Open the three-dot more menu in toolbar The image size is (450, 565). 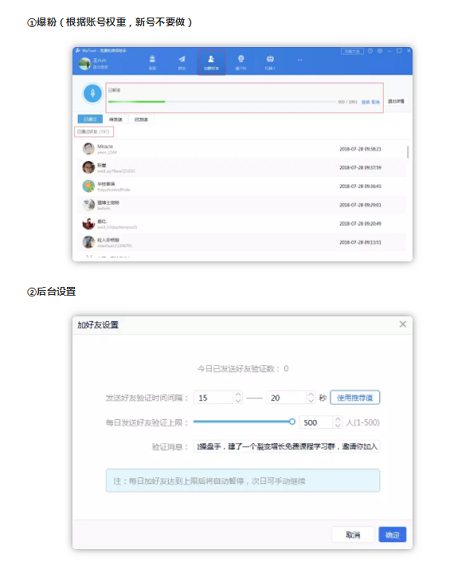point(300,60)
